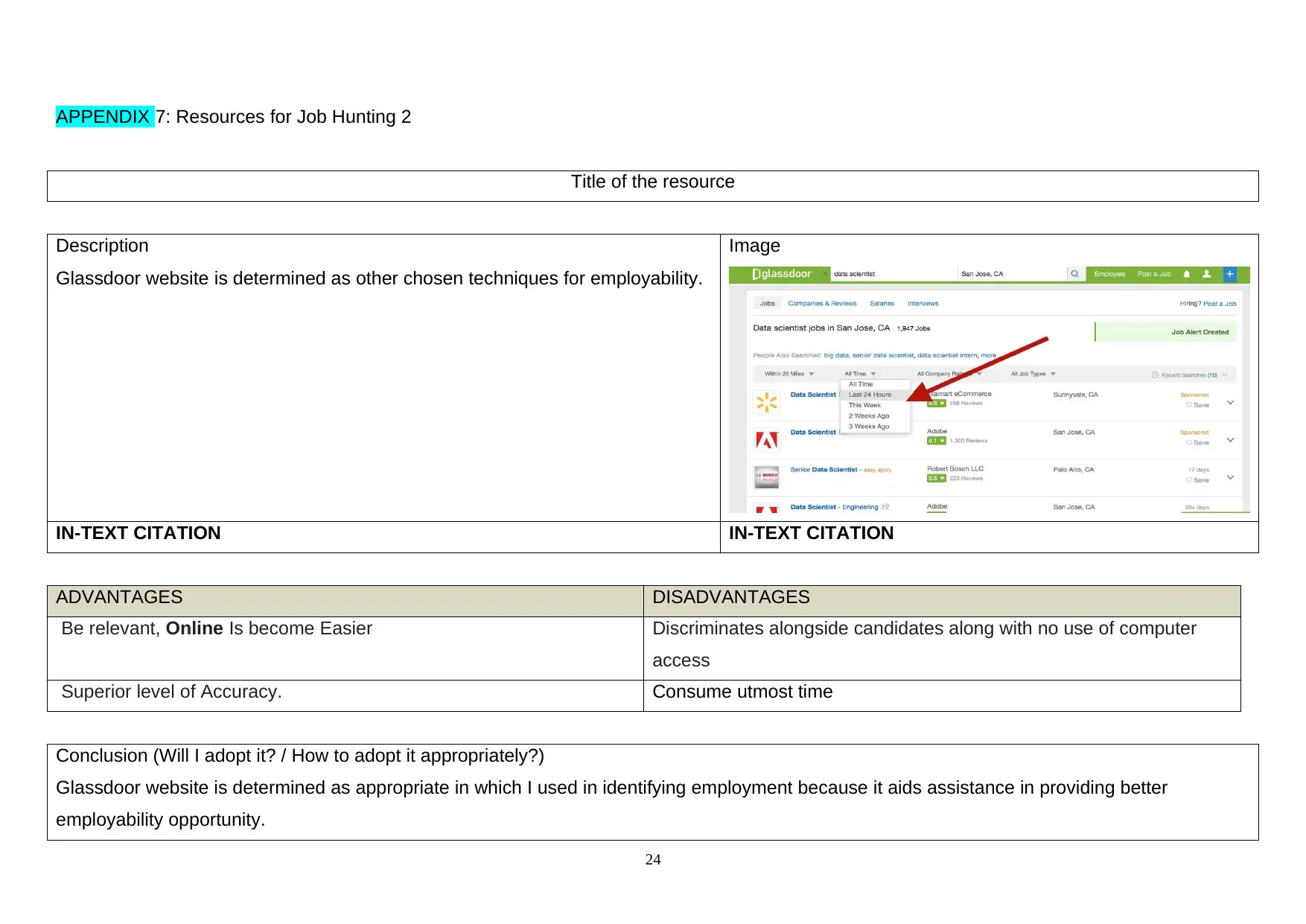Open the Walmart Data Scientist job title

tap(813, 395)
